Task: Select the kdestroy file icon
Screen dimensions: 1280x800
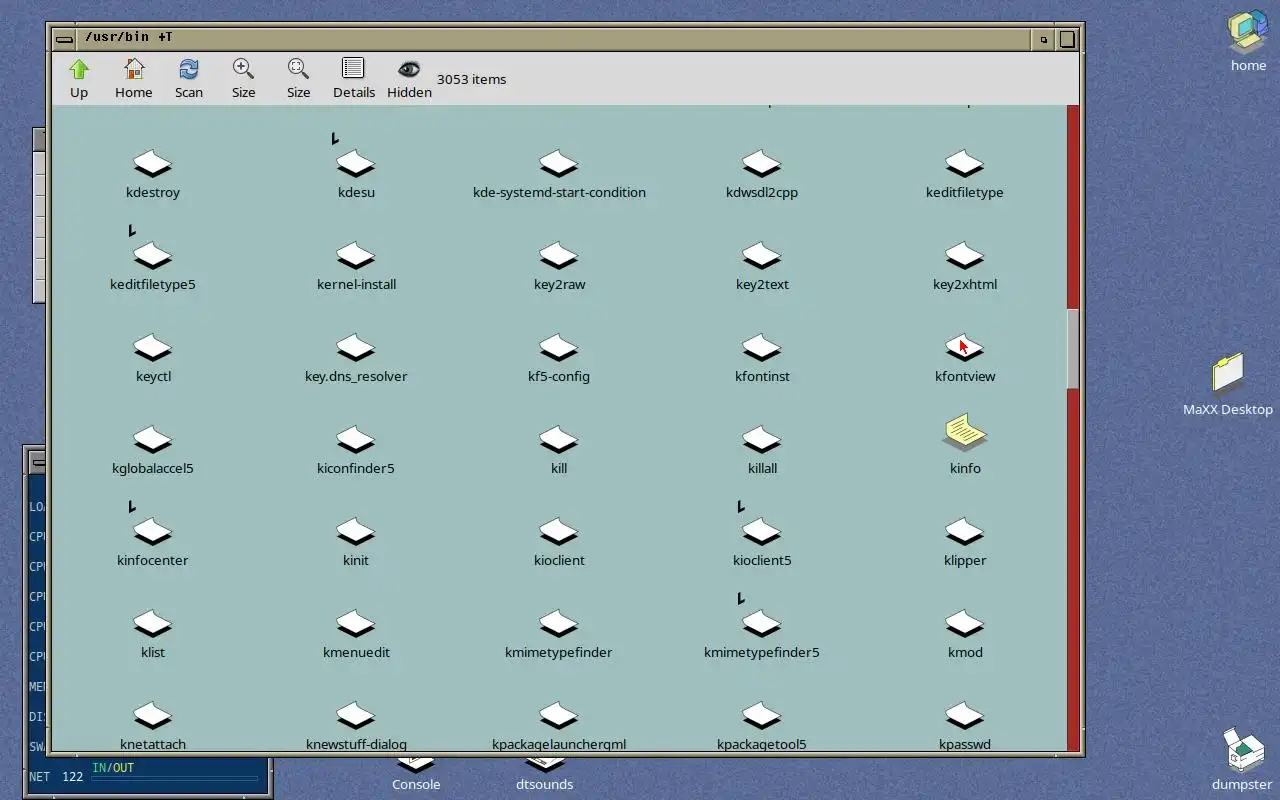Action: pyautogui.click(x=153, y=164)
